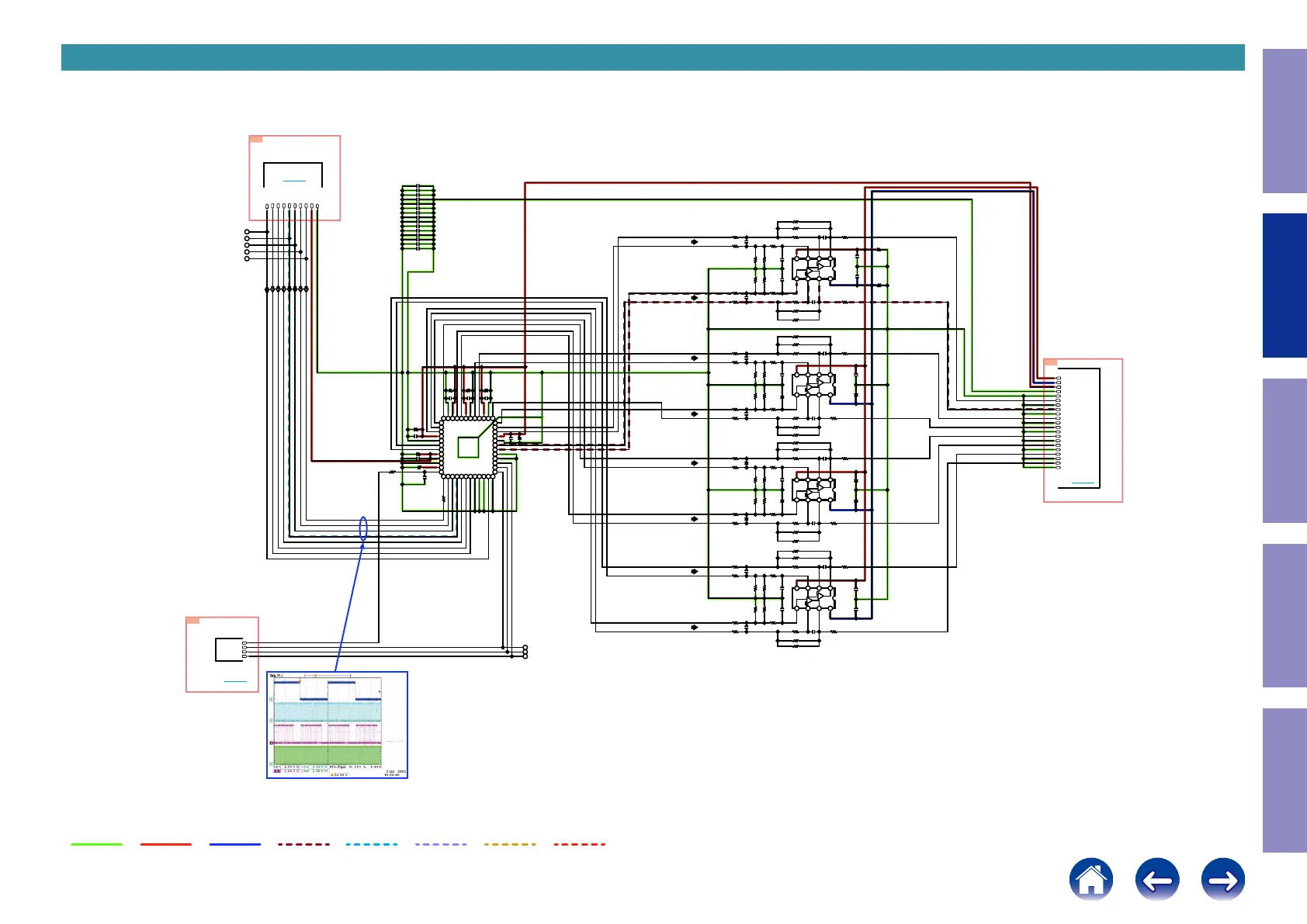This screenshot has width=1307, height=924.
Task: Open the third side tab from top
Action: [x=1284, y=451]
